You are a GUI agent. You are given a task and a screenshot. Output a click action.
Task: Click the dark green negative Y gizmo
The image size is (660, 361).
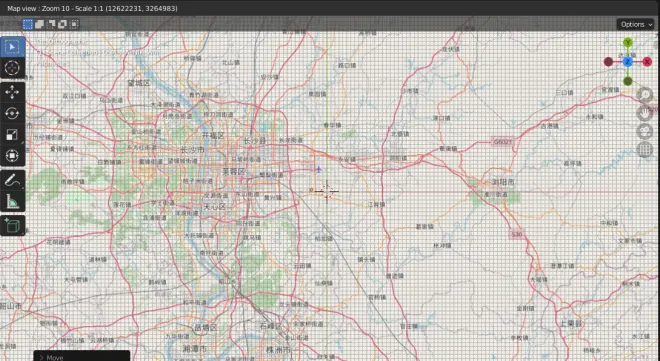coord(628,81)
